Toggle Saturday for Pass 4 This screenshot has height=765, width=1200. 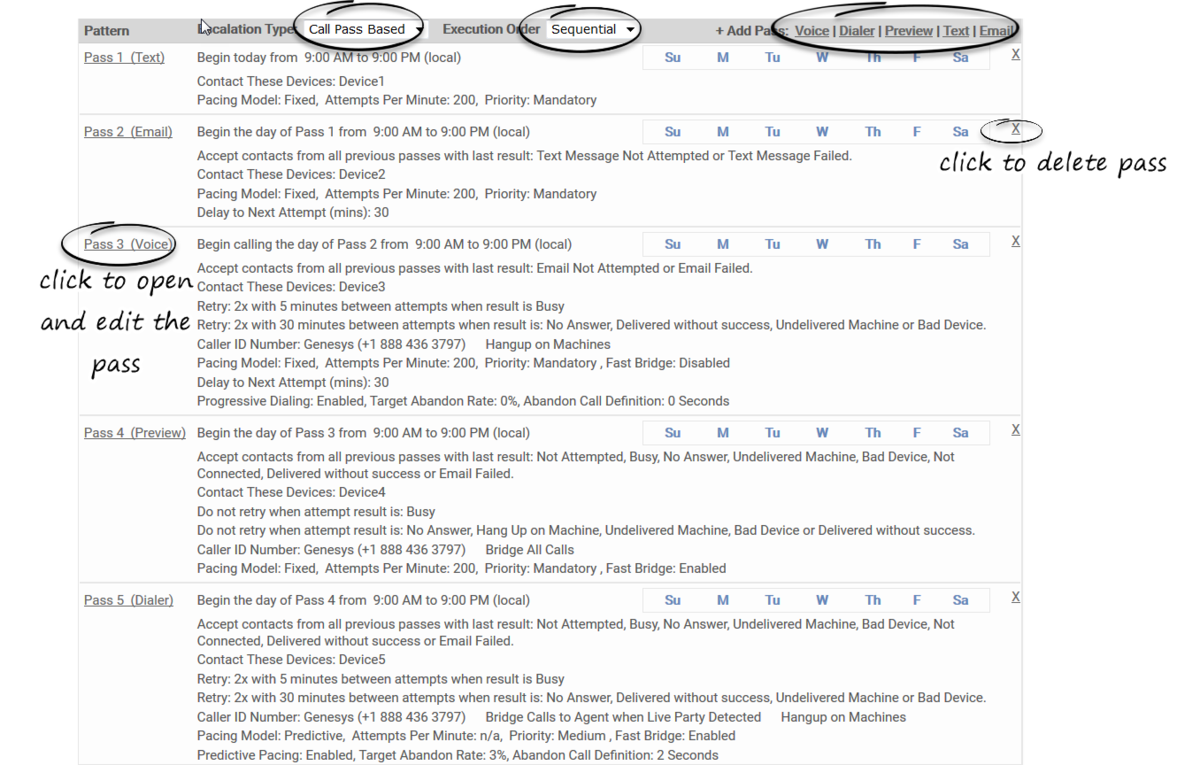pos(961,433)
